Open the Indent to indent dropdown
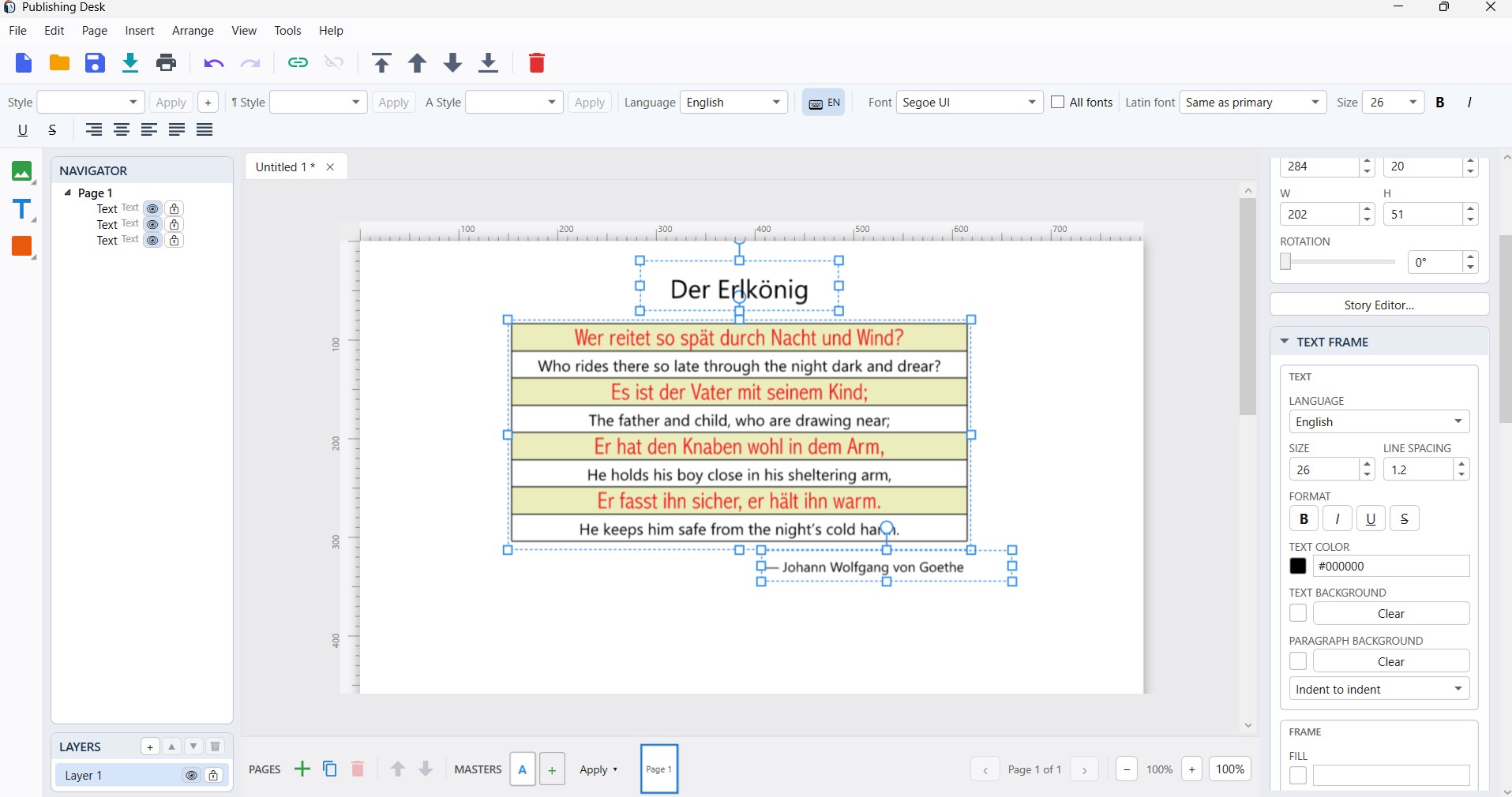This screenshot has width=1512, height=797. (1379, 689)
